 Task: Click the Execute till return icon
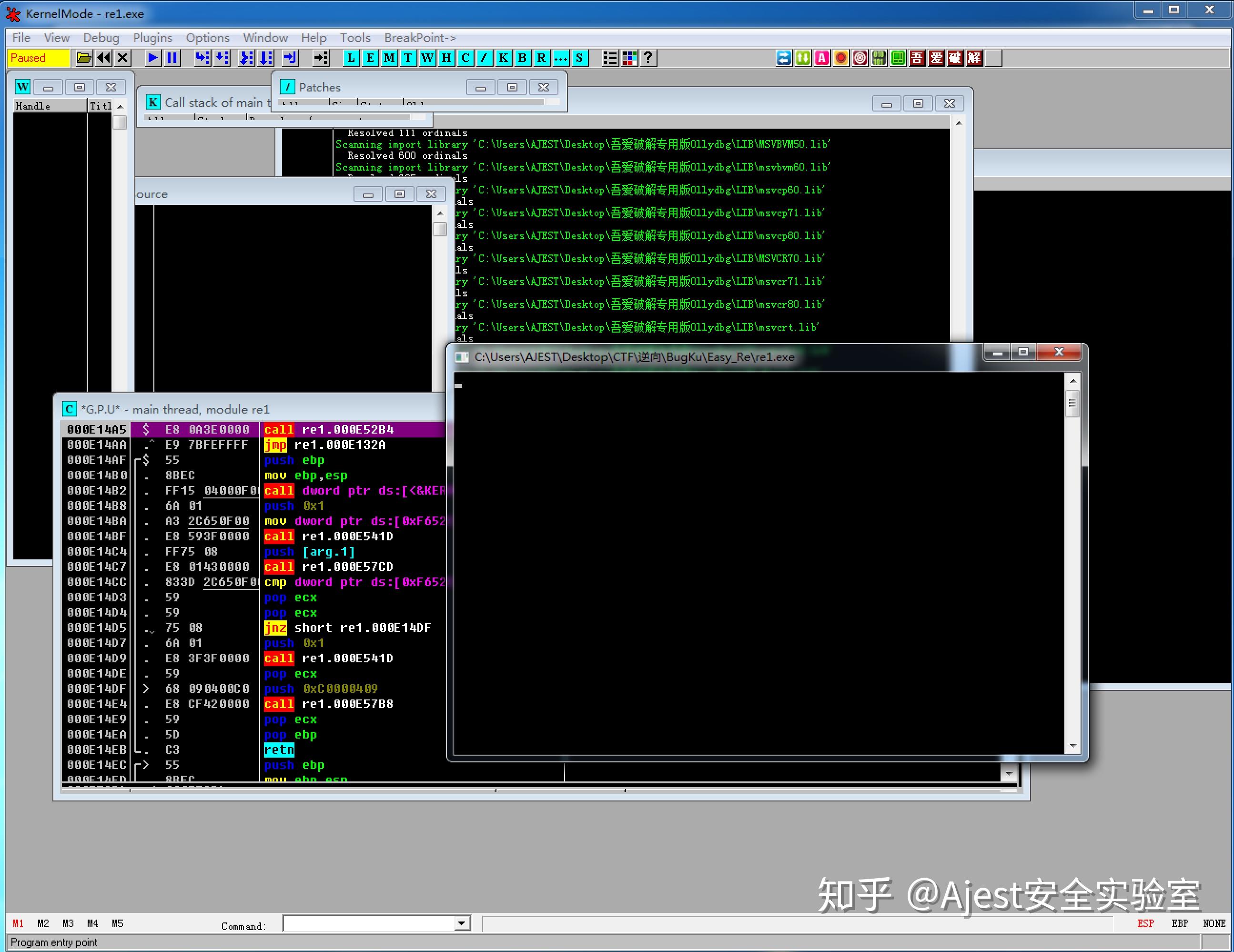click(x=290, y=58)
